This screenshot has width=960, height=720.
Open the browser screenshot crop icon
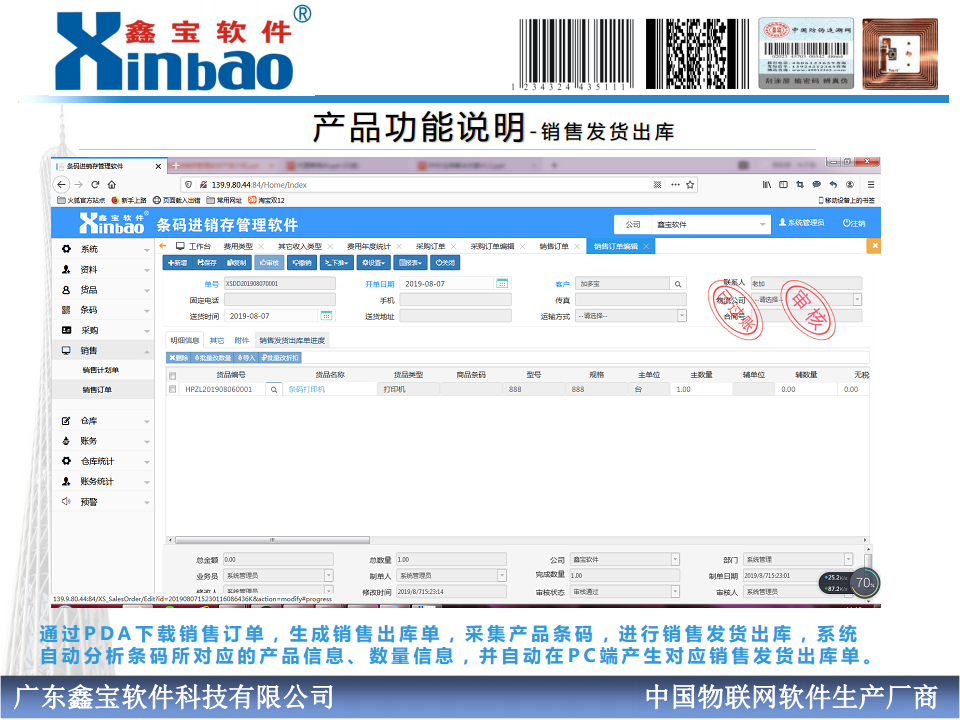[x=800, y=184]
